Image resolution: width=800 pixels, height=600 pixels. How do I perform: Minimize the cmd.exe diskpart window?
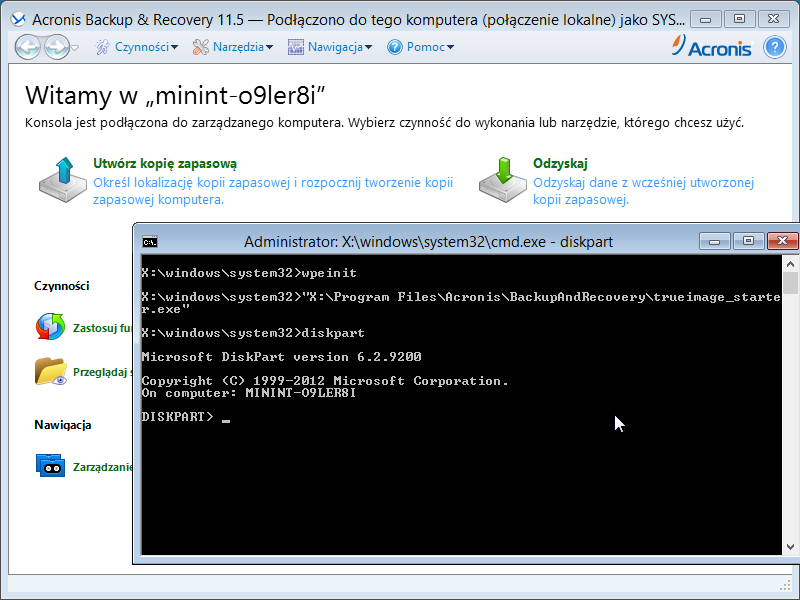(714, 241)
